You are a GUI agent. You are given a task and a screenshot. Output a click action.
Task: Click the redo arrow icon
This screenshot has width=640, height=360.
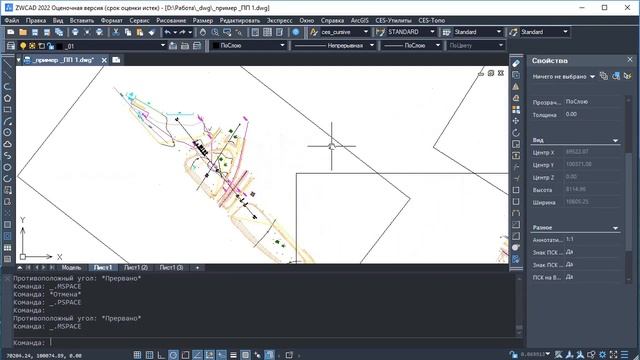click(x=182, y=32)
